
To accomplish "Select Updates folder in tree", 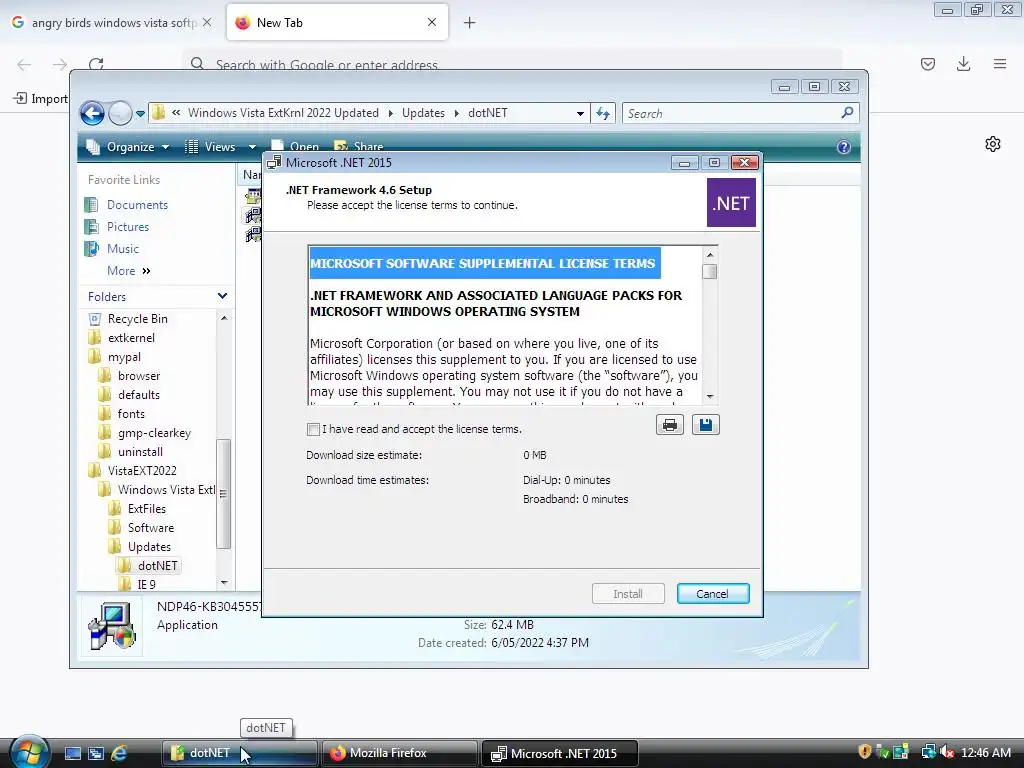I will pyautogui.click(x=149, y=547).
